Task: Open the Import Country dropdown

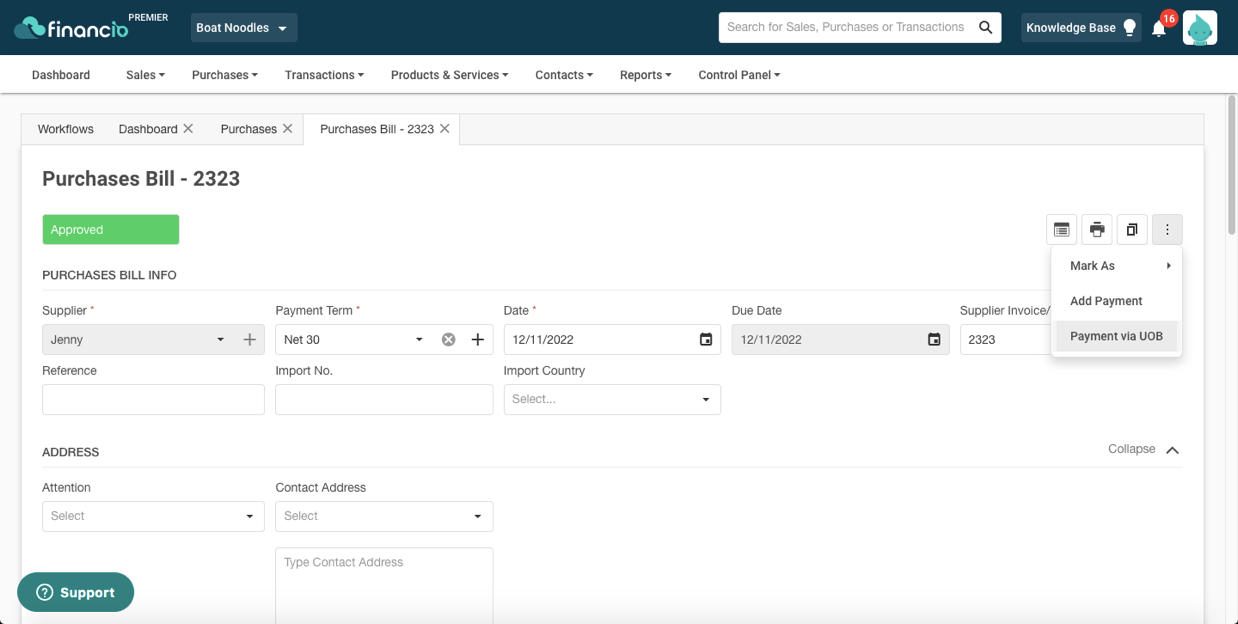Action: coord(612,399)
